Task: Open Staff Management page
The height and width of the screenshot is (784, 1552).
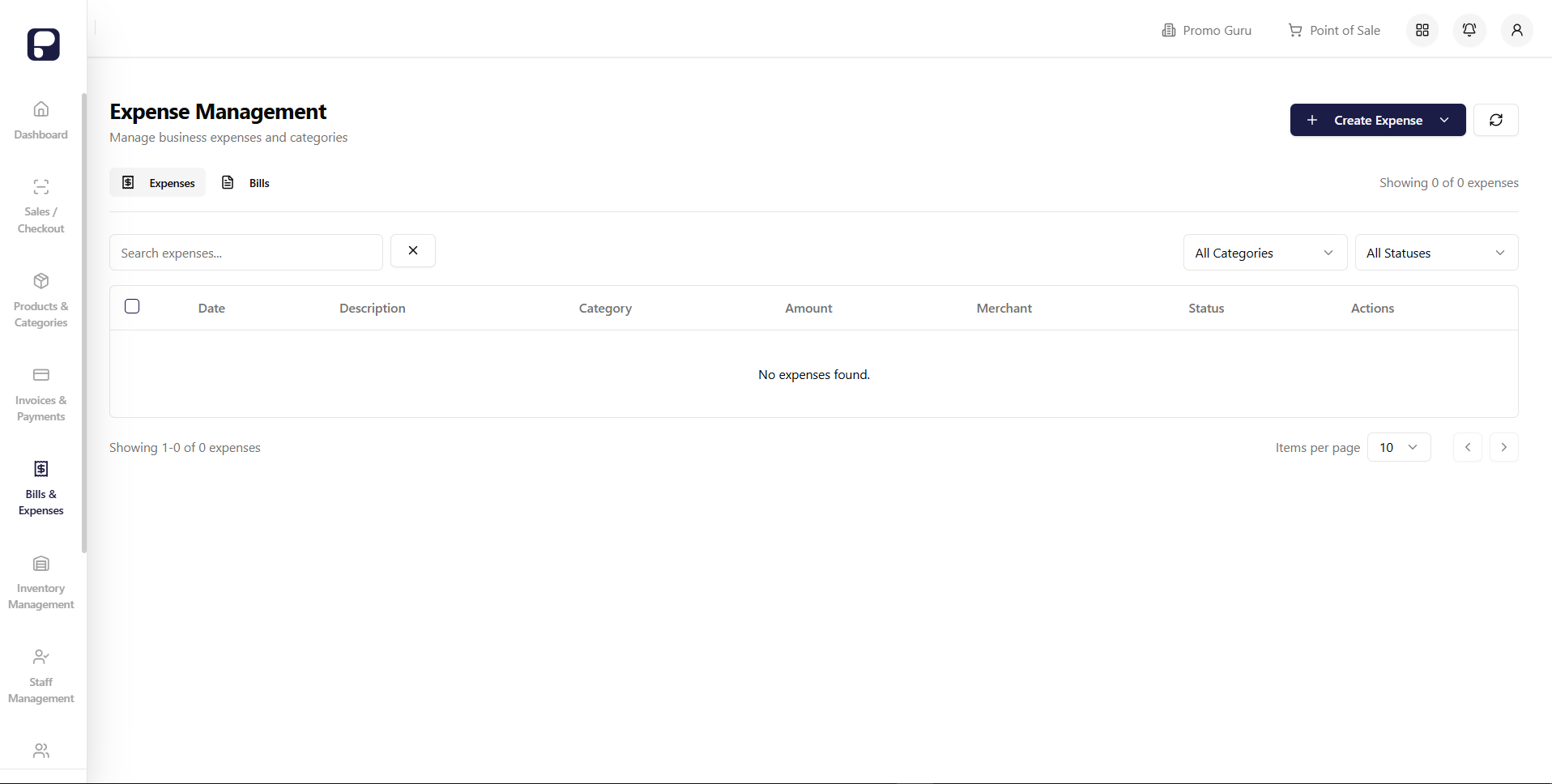Action: pos(41,676)
